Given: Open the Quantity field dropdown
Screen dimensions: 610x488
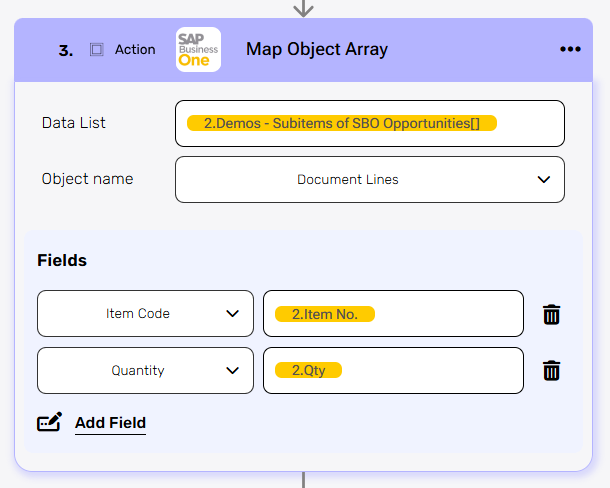Looking at the screenshot, I should [232, 371].
